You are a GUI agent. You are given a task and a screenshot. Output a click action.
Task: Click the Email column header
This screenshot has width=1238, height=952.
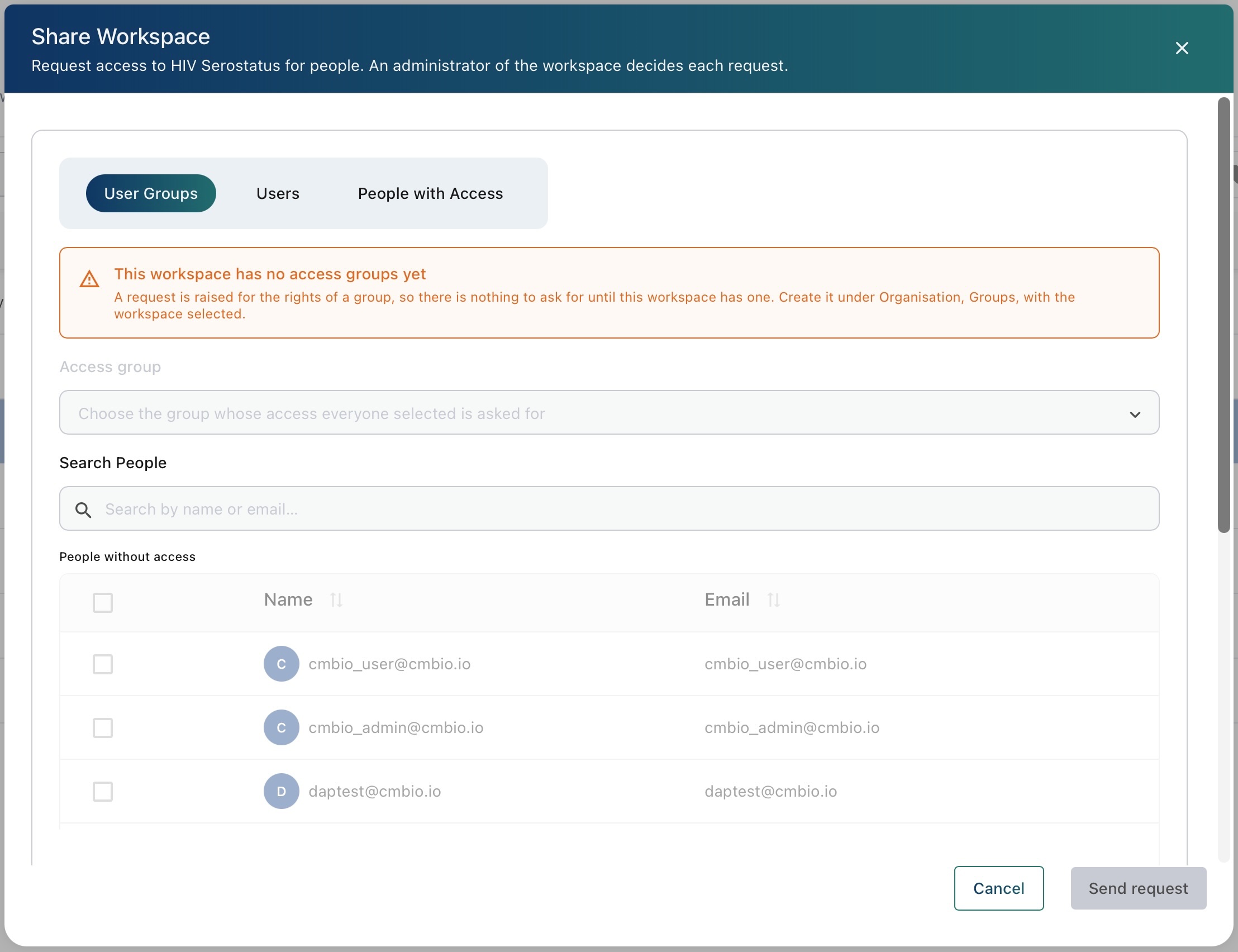tap(727, 599)
